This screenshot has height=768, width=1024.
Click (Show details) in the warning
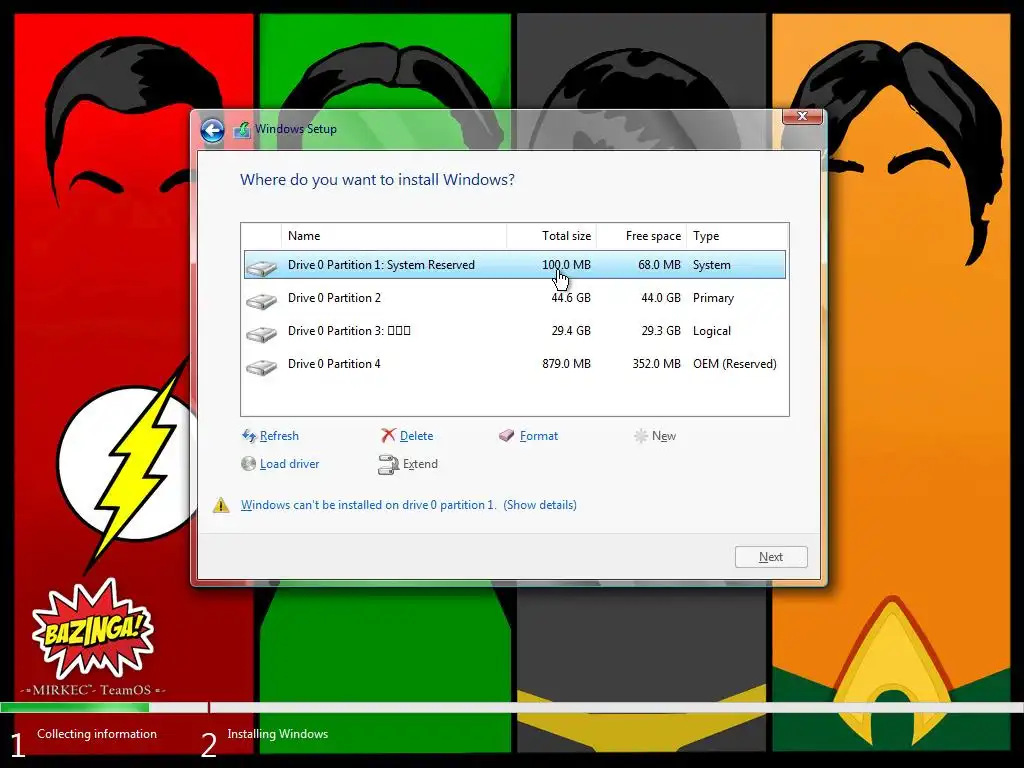[540, 505]
